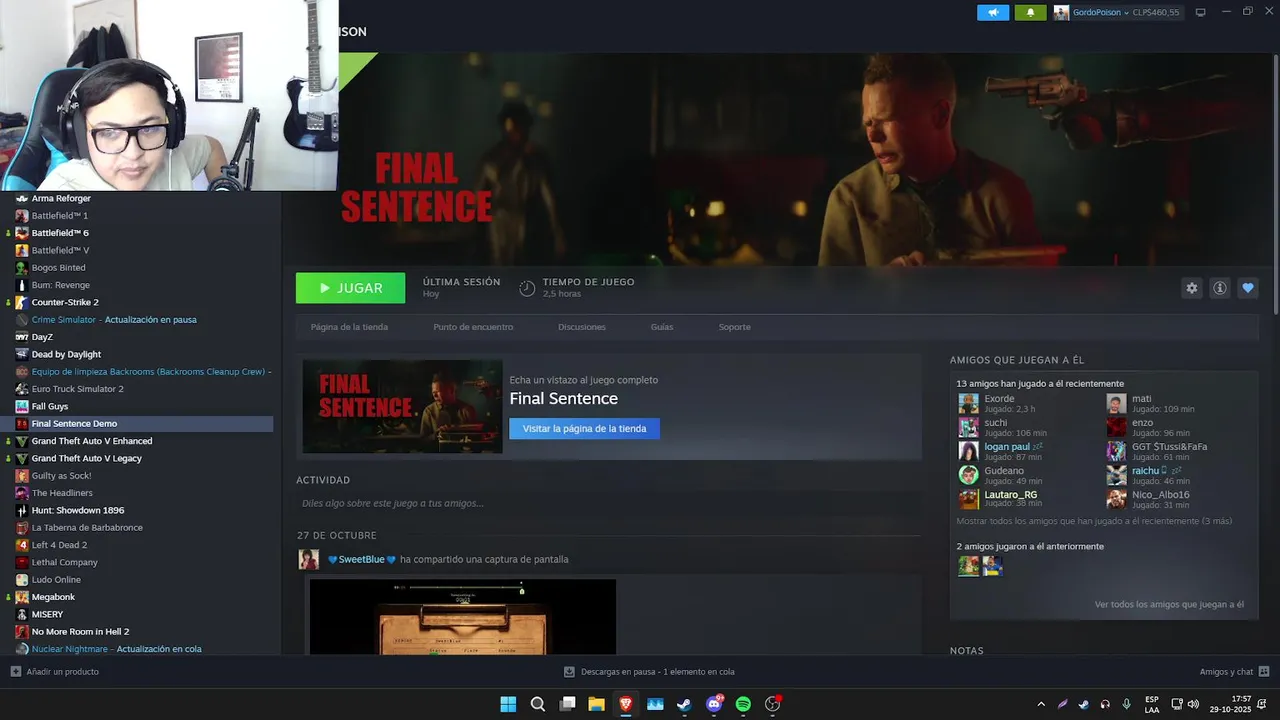Open the SweetBlue profile name link

click(361, 559)
